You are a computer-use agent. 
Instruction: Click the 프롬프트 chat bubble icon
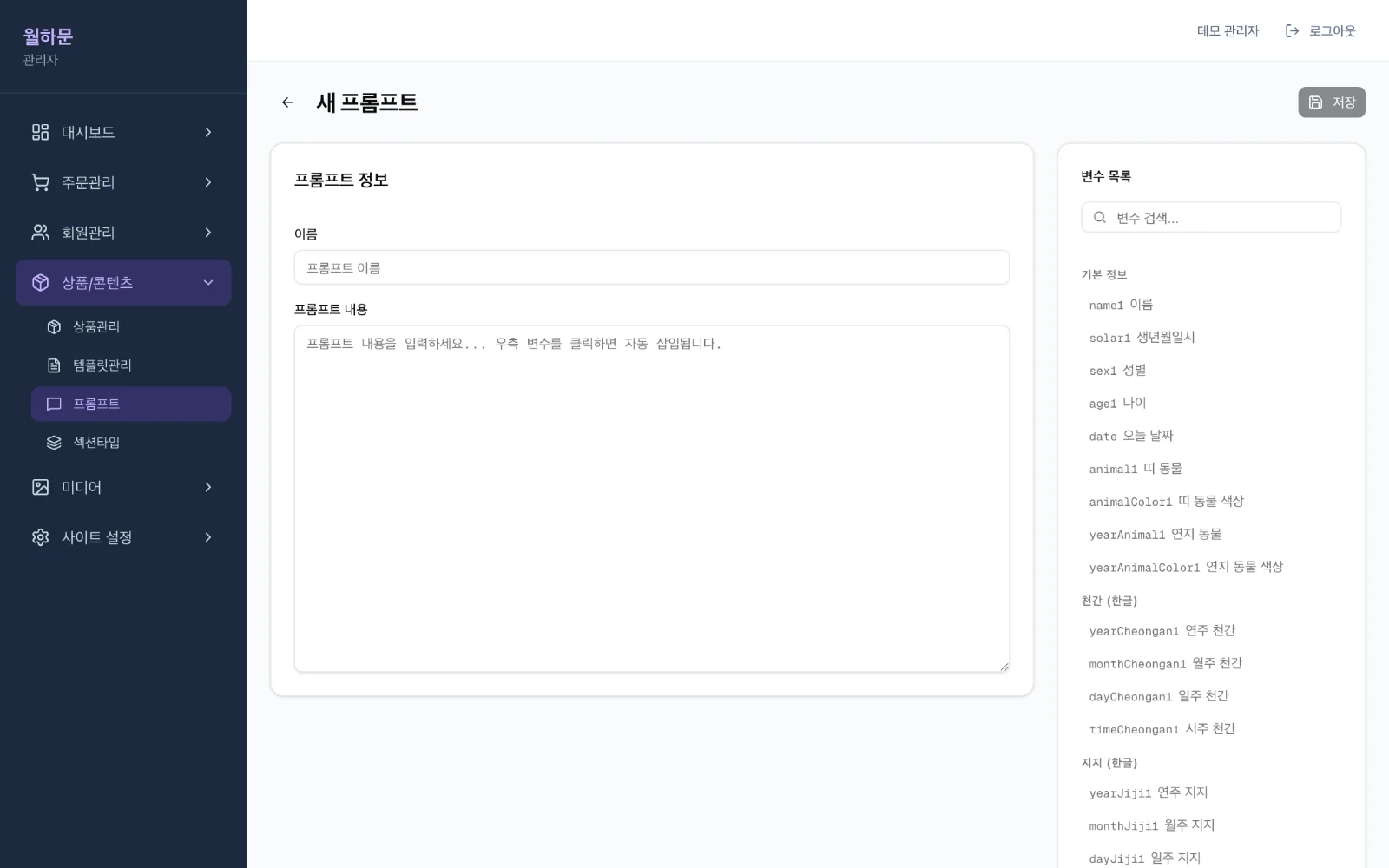click(54, 404)
